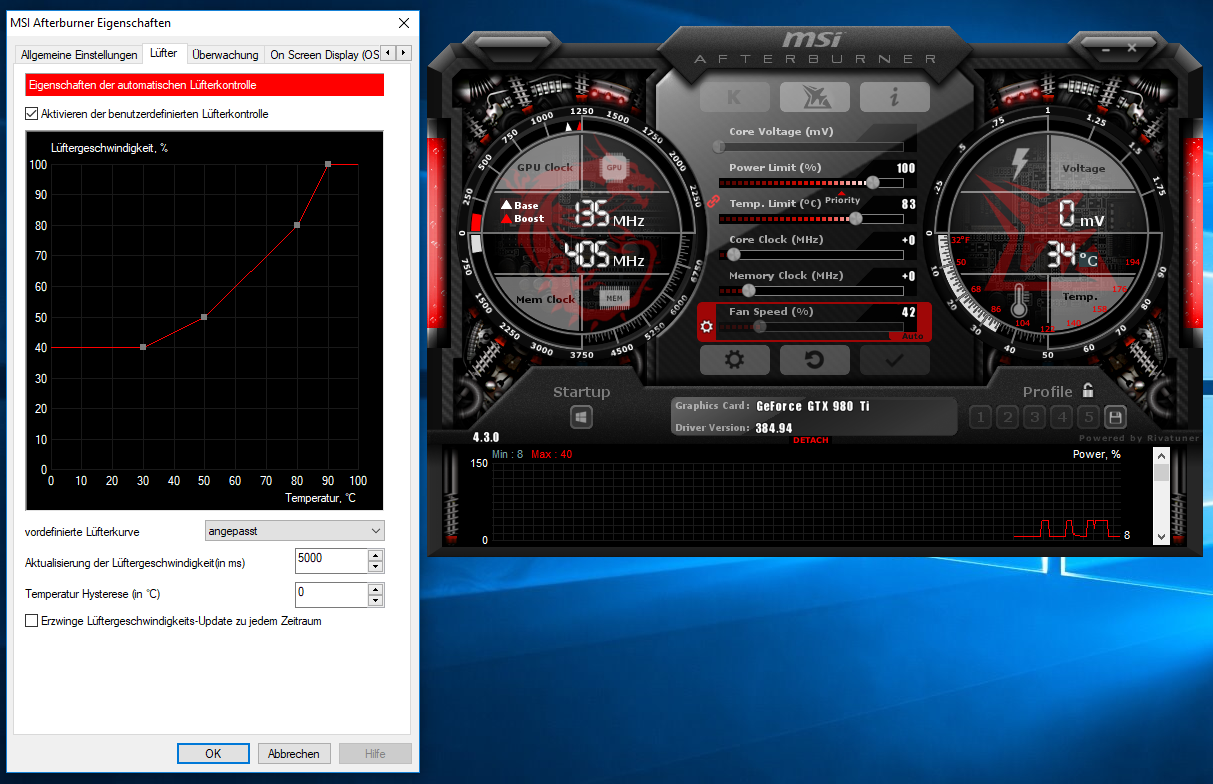Select profile slot 3

[1035, 417]
